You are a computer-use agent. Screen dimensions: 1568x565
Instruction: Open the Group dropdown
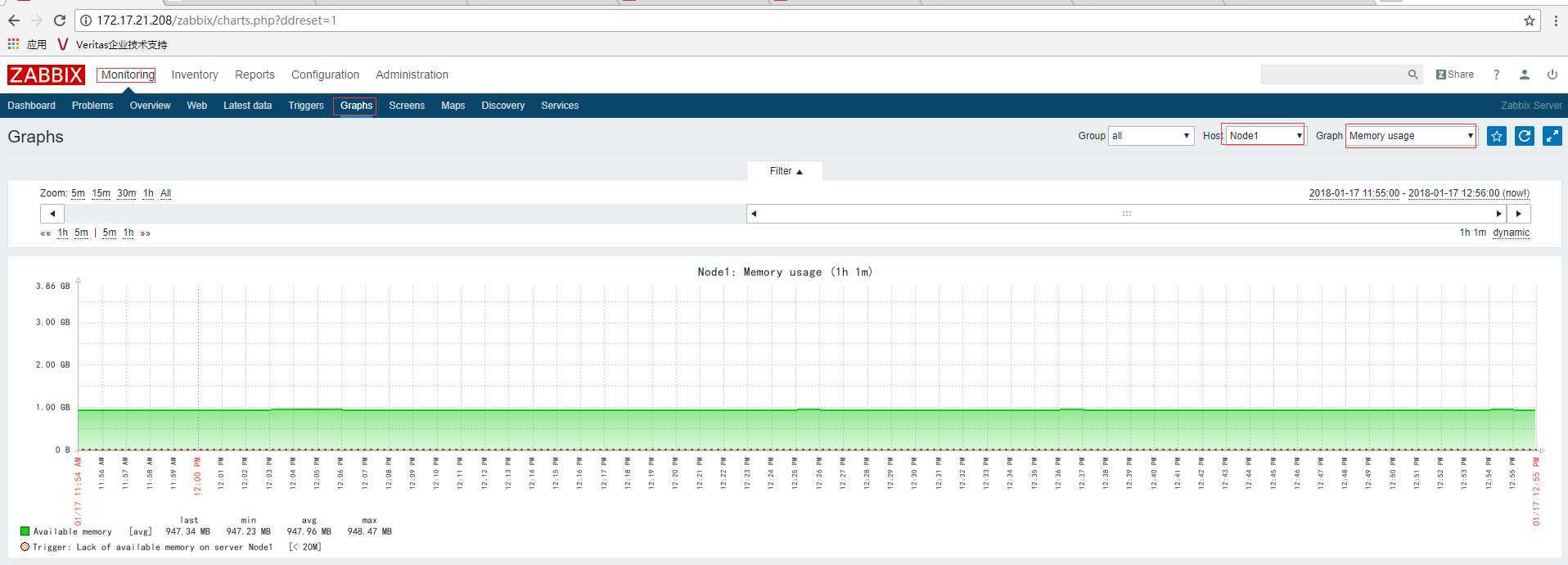(x=1151, y=136)
